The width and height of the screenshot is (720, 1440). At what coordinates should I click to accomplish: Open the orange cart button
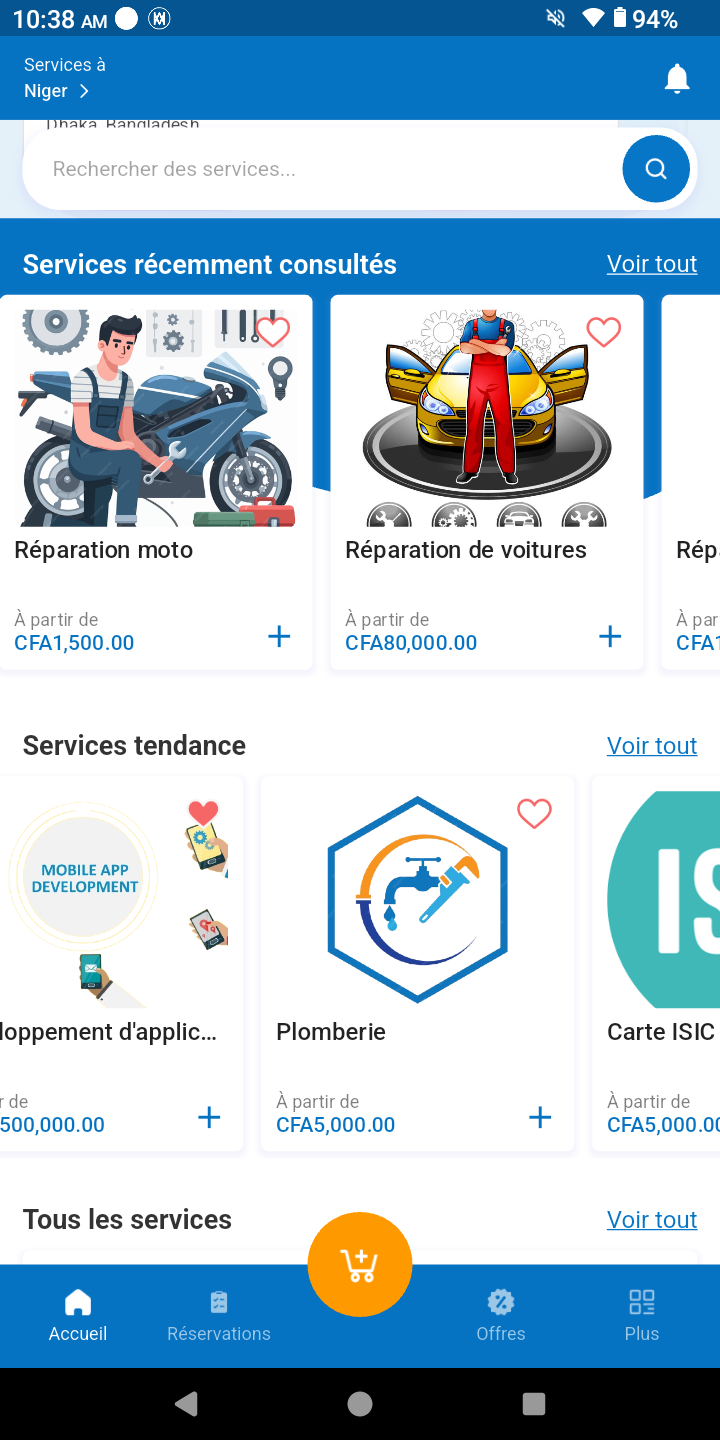point(360,1264)
